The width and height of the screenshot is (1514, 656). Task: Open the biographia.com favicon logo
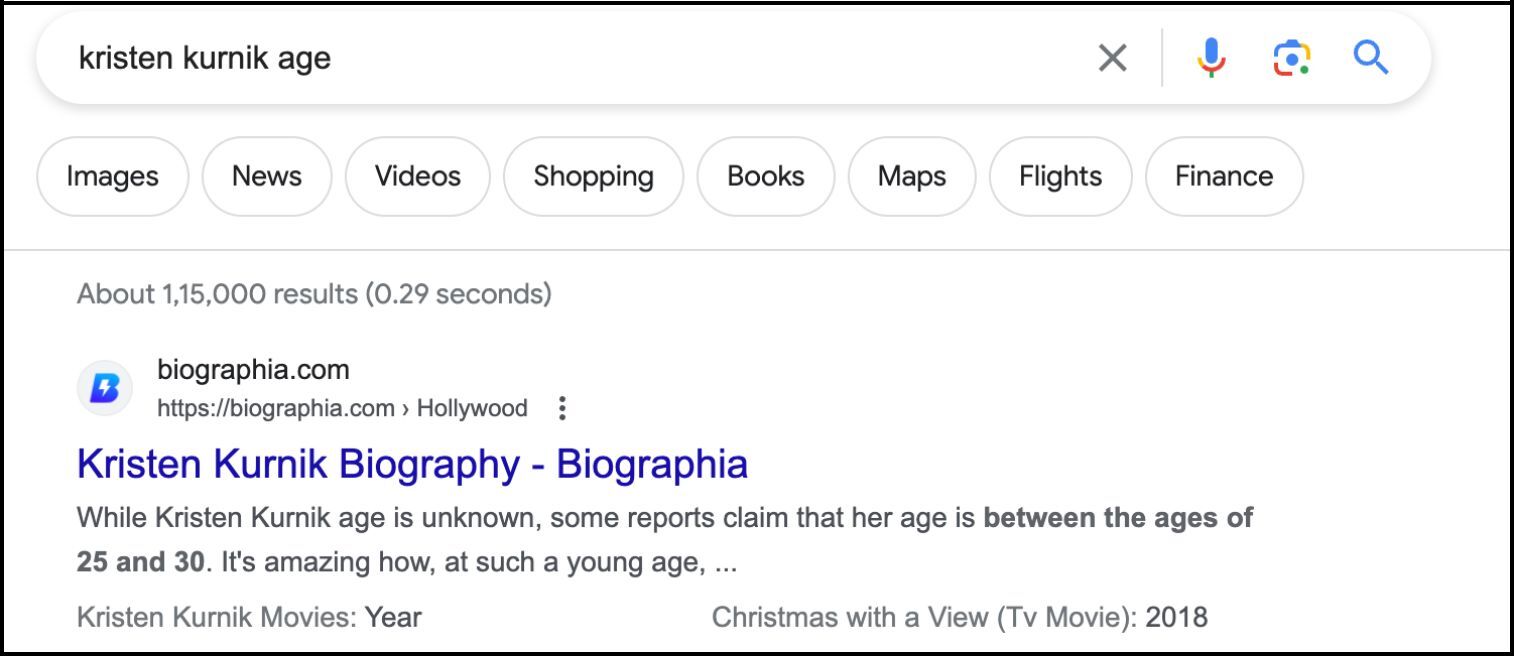(105, 389)
